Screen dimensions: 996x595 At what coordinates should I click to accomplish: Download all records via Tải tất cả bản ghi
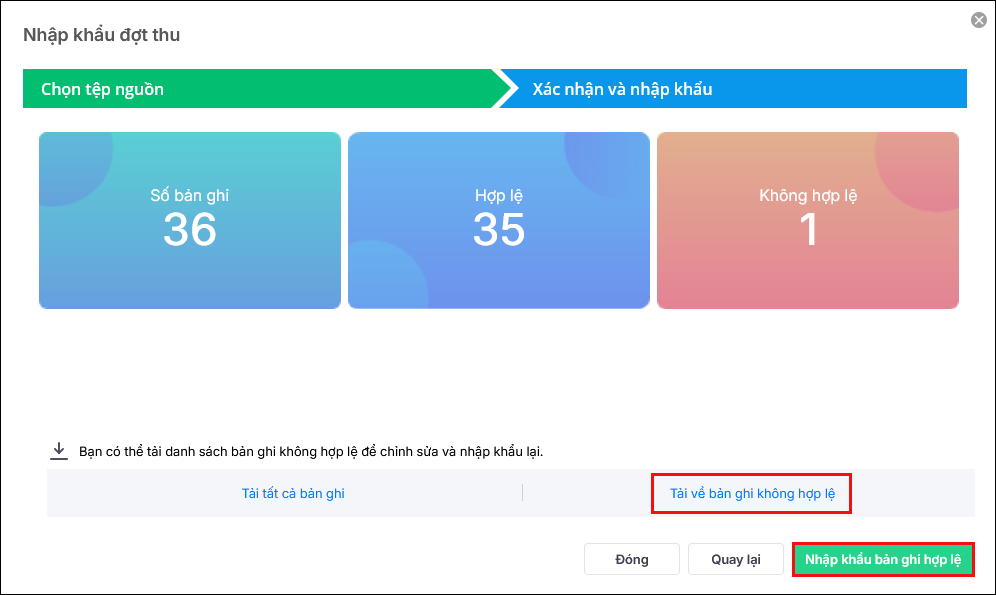(x=293, y=493)
